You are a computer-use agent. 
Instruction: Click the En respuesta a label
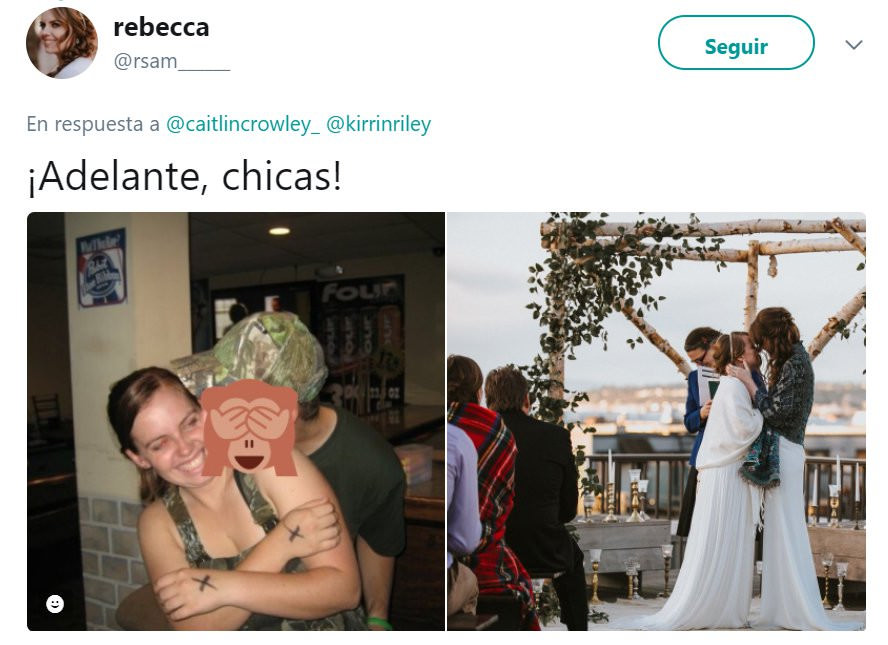point(93,123)
